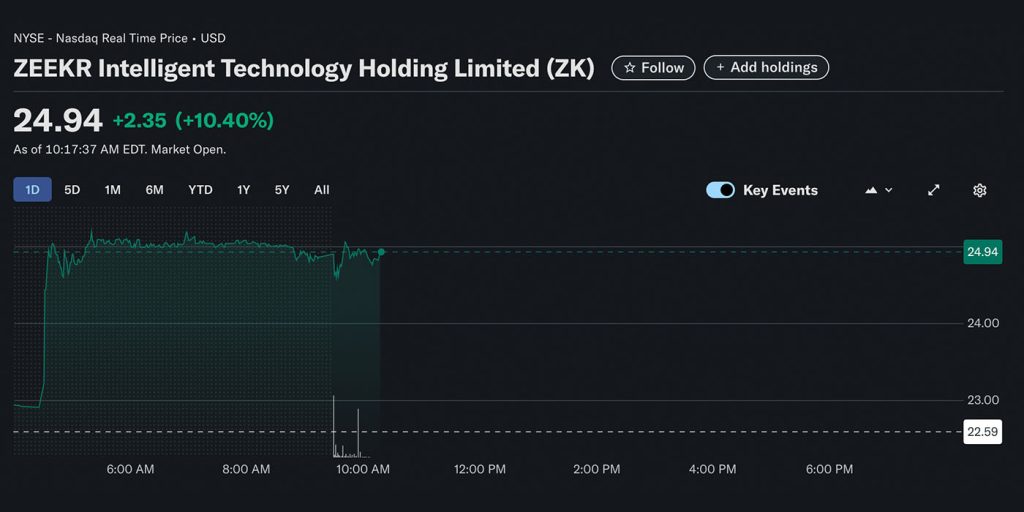The image size is (1024, 512).
Task: Toggle the Key Events switch
Action: pos(720,190)
